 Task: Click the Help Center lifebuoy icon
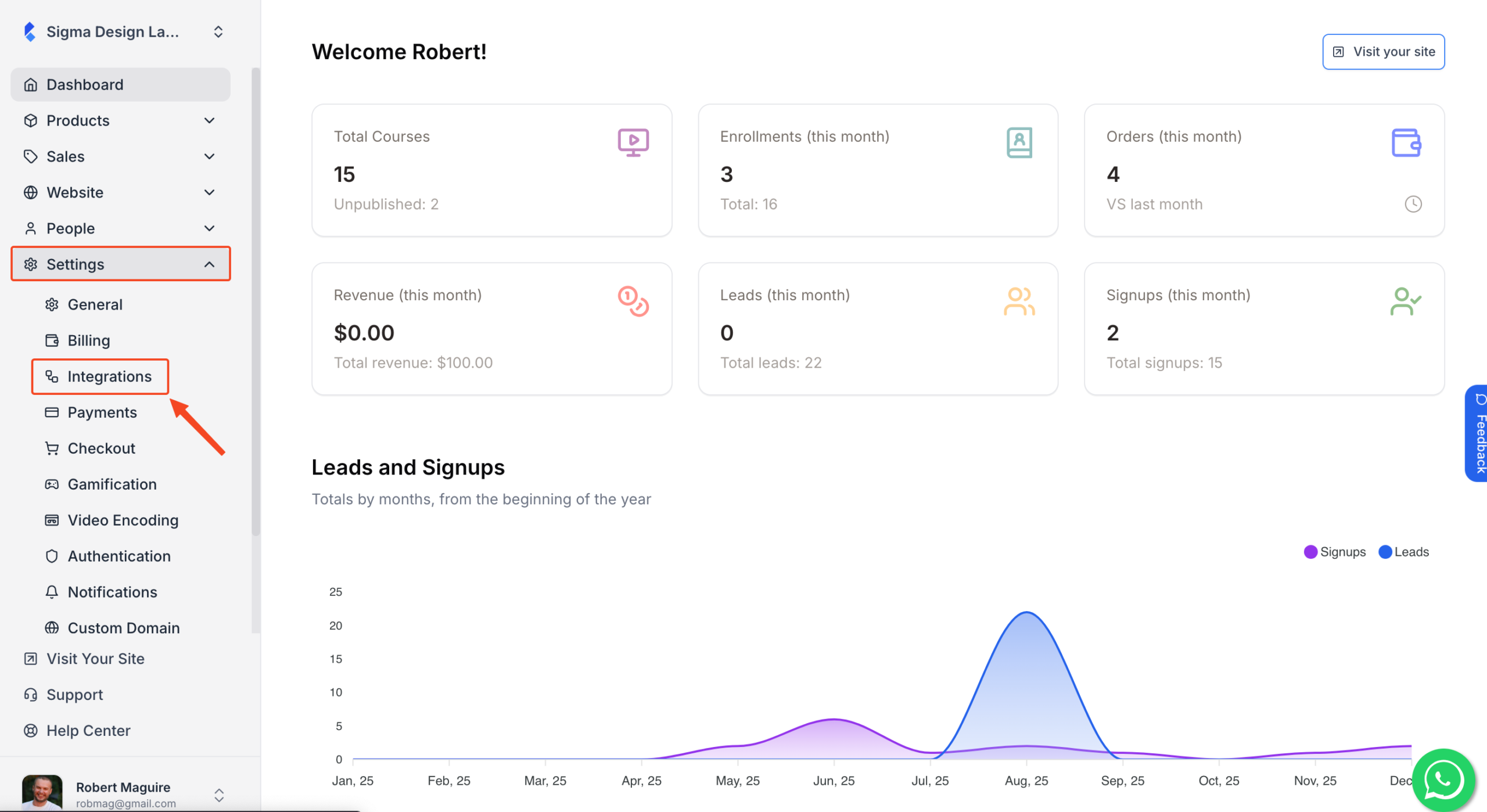[x=31, y=731]
